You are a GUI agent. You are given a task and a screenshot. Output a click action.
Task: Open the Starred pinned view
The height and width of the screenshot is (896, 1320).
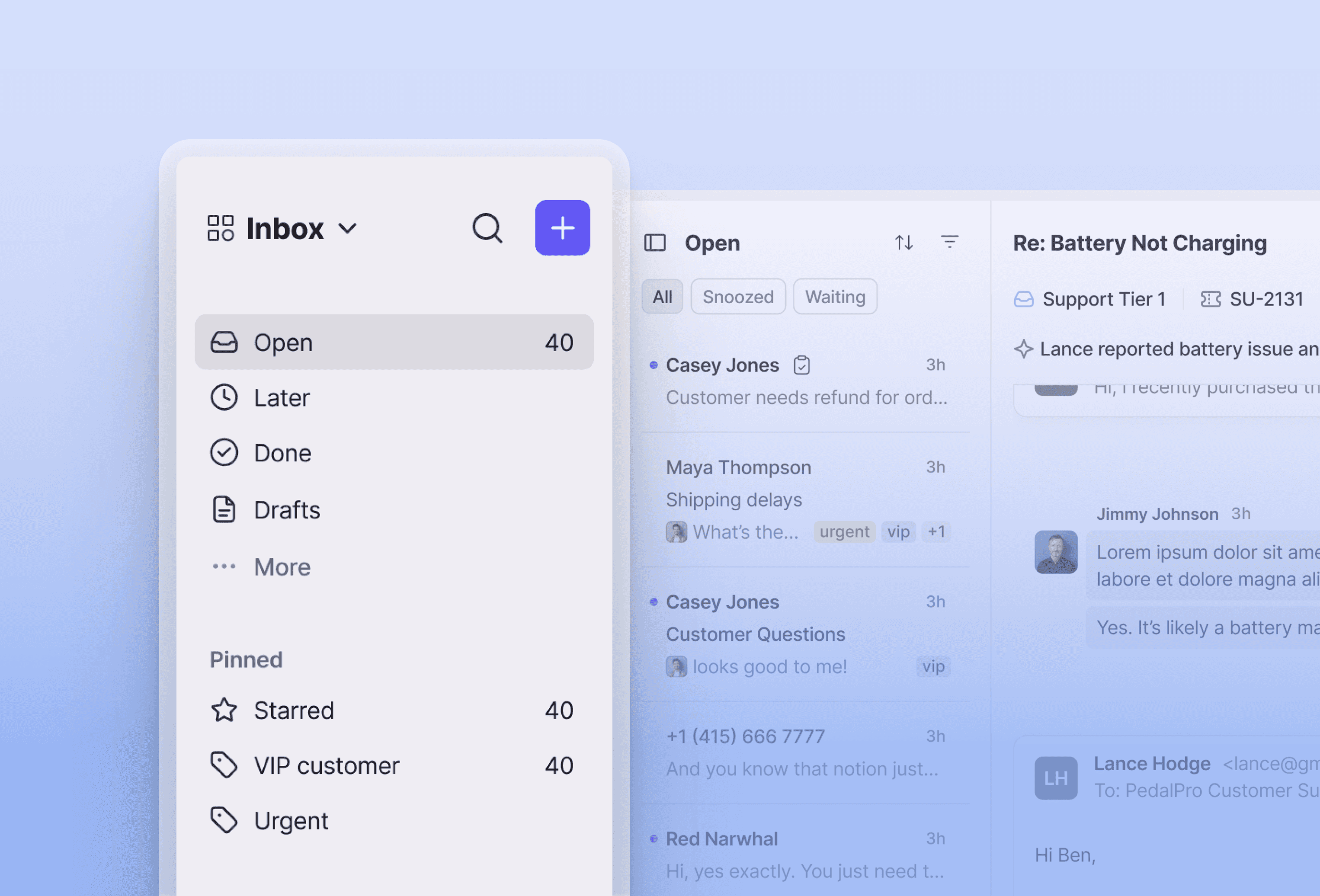tap(293, 710)
